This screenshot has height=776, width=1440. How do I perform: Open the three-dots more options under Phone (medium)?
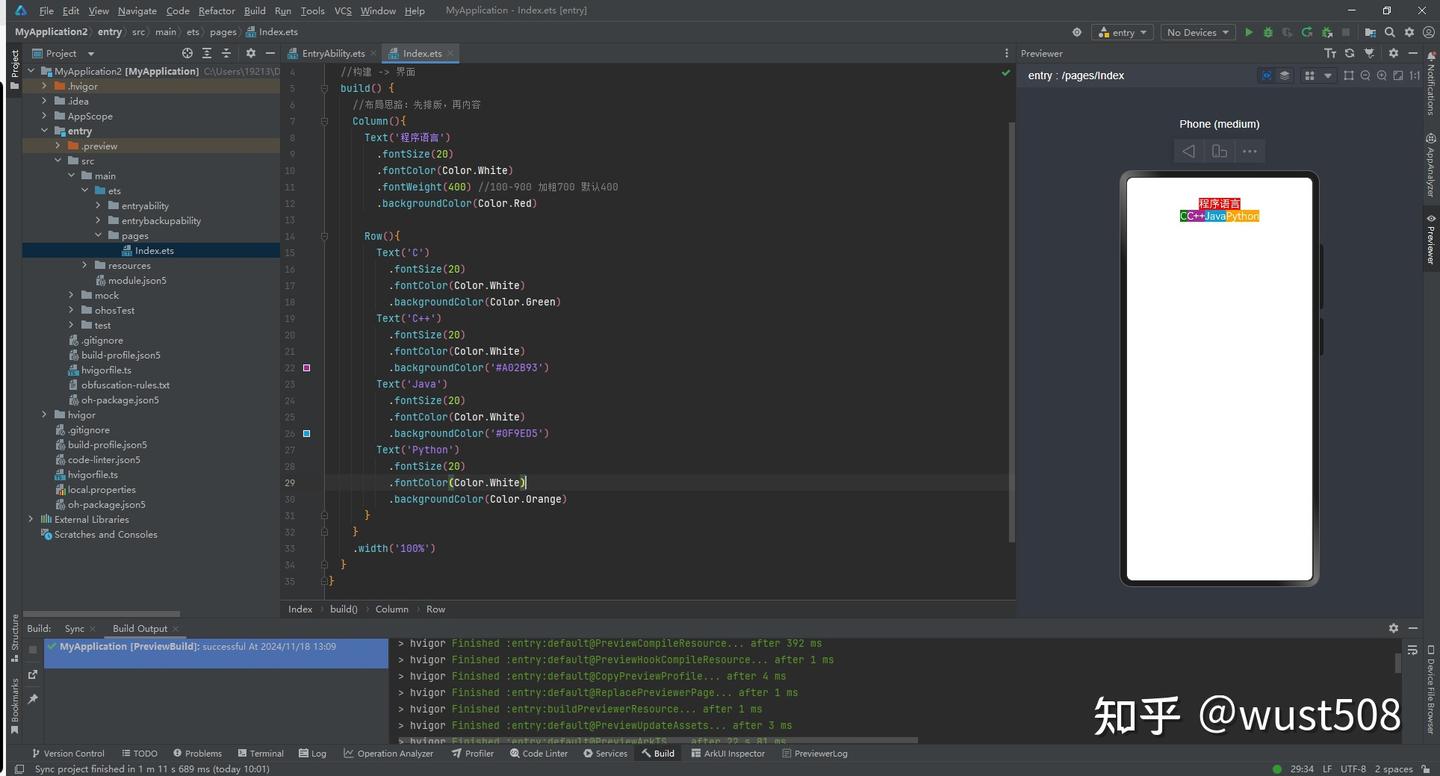point(1249,152)
